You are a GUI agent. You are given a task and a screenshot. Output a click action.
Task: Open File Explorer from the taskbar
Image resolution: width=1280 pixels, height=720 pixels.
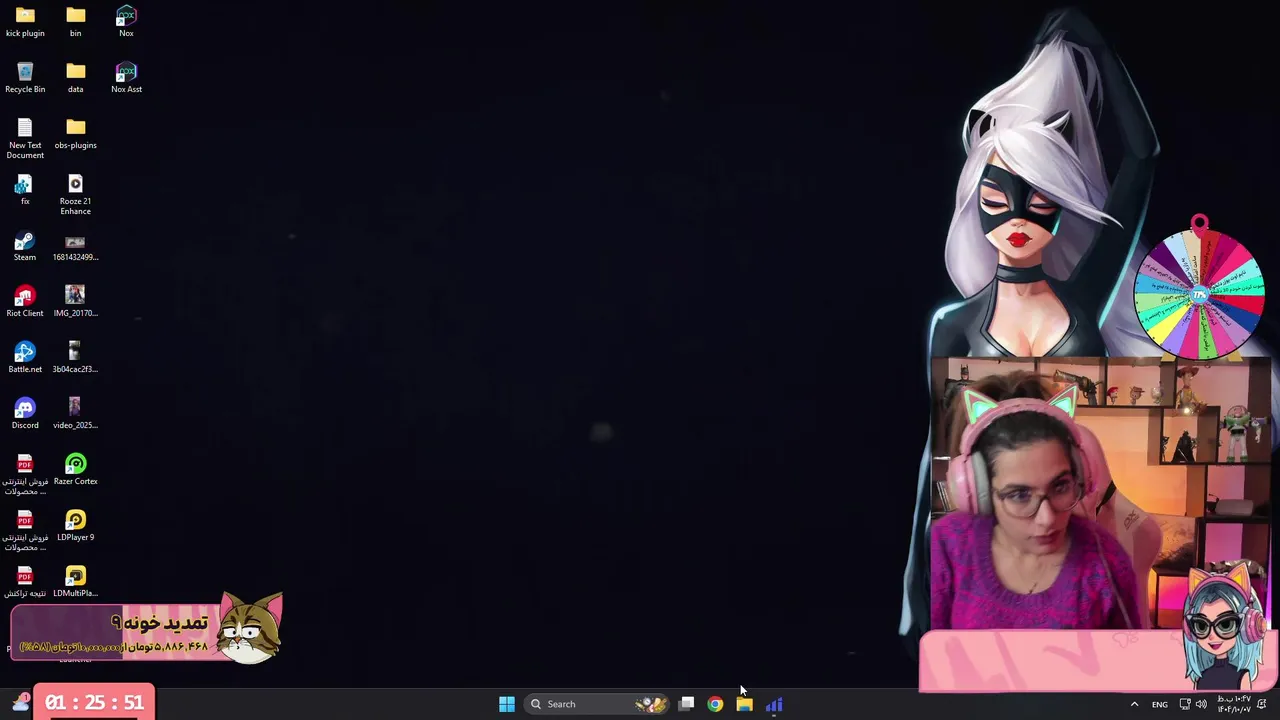pos(745,704)
